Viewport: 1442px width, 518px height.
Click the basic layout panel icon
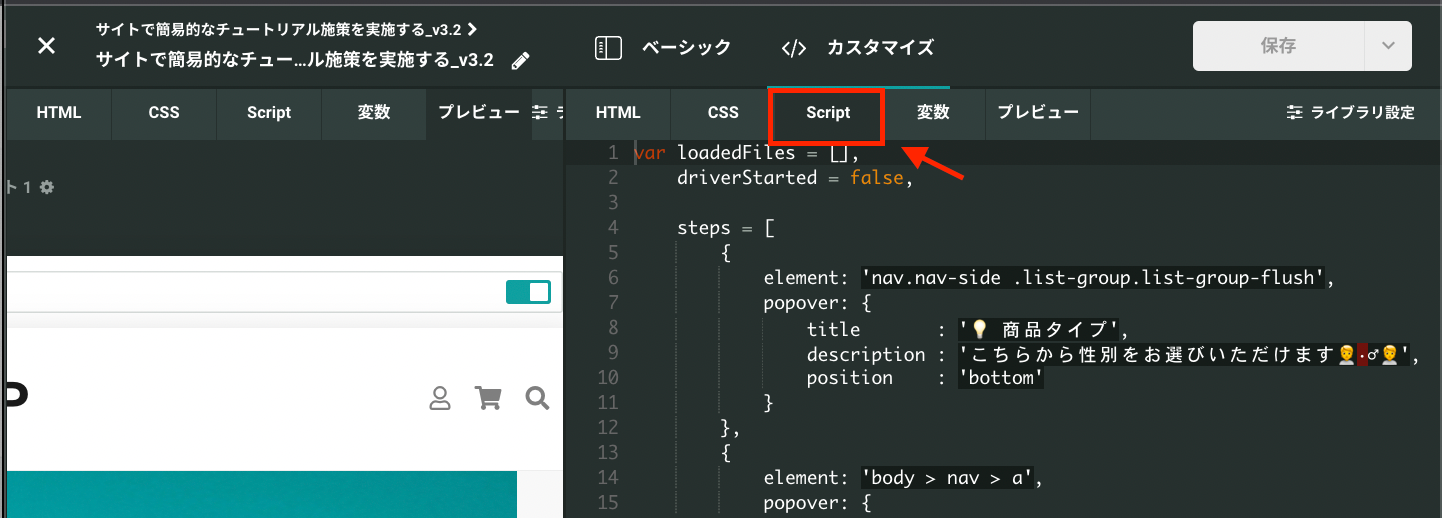coord(608,47)
